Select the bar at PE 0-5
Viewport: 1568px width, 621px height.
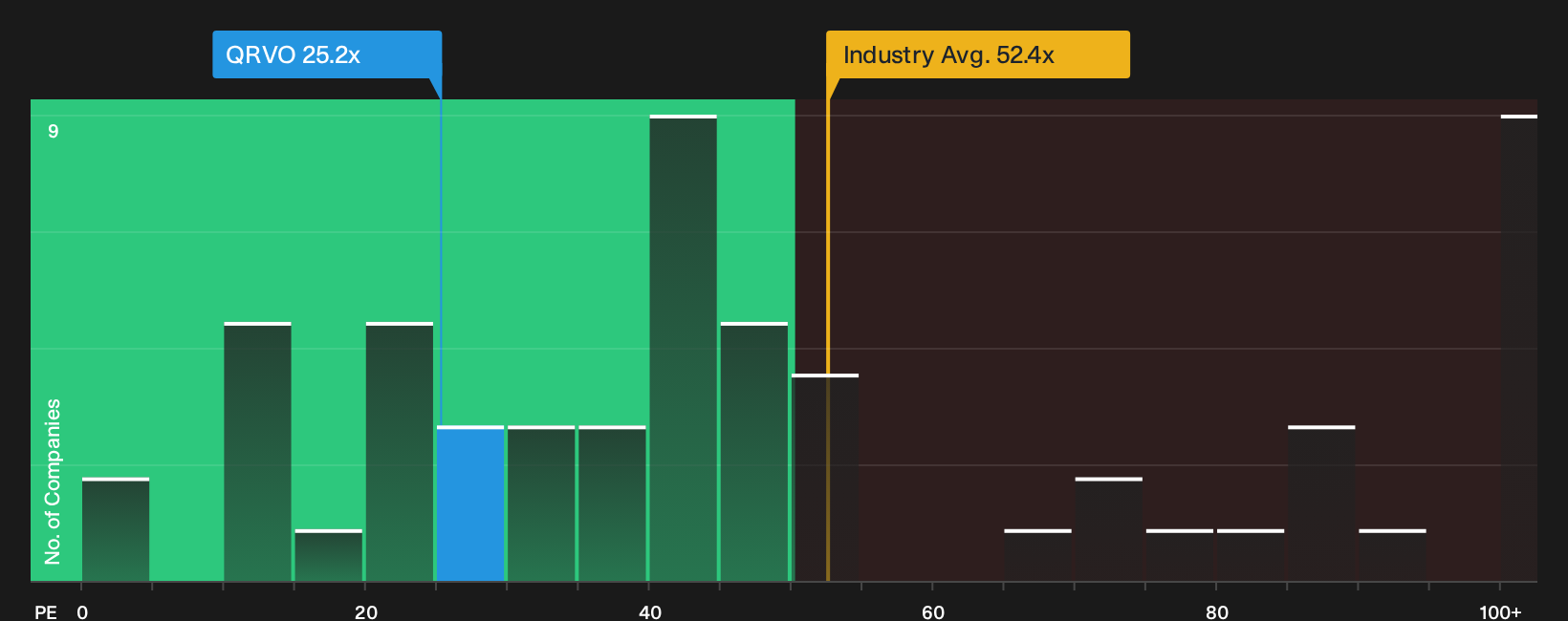[116, 529]
